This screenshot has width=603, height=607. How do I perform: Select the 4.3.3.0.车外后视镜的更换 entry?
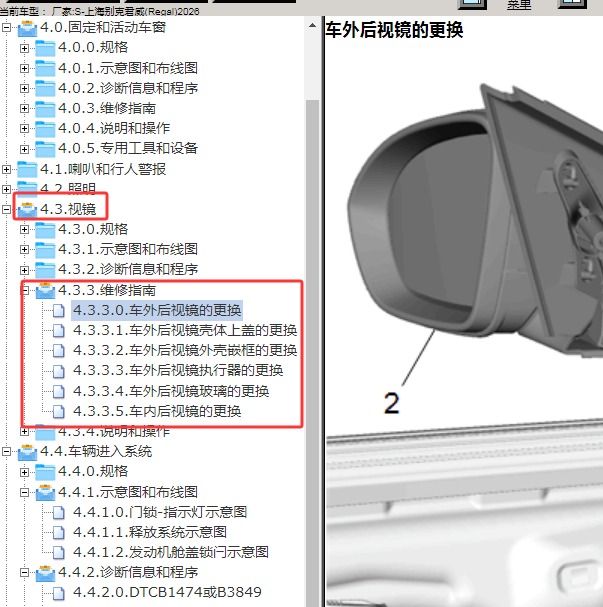[157, 310]
